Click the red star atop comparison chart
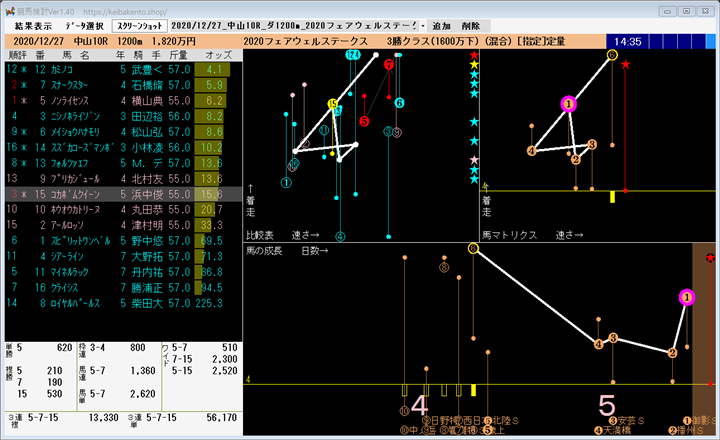This screenshot has width=720, height=440. pos(474,55)
